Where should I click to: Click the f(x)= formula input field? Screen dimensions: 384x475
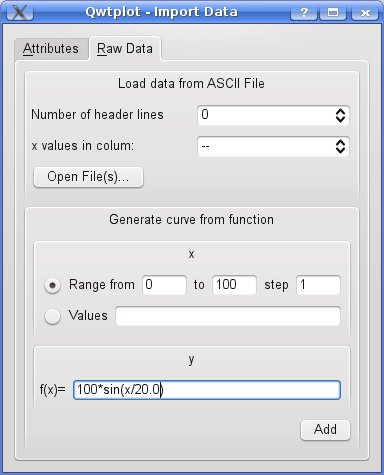click(207, 390)
